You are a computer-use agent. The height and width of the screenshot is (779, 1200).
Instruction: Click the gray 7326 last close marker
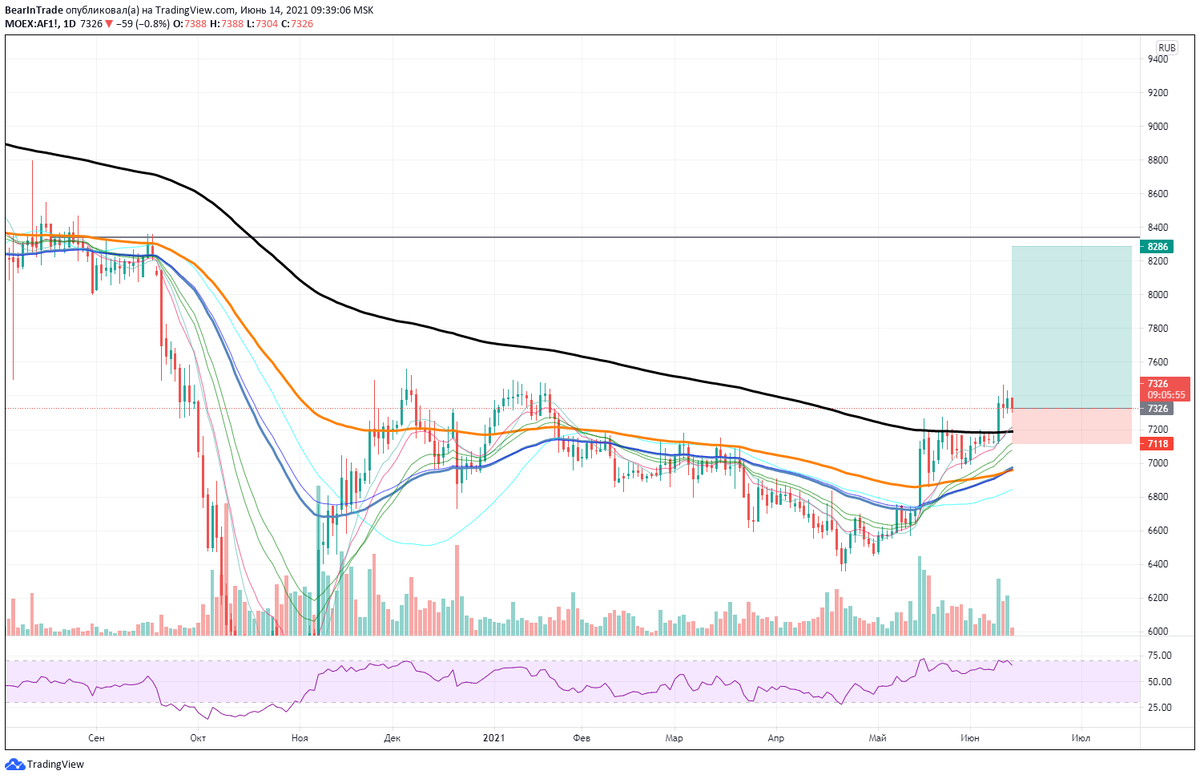1157,409
